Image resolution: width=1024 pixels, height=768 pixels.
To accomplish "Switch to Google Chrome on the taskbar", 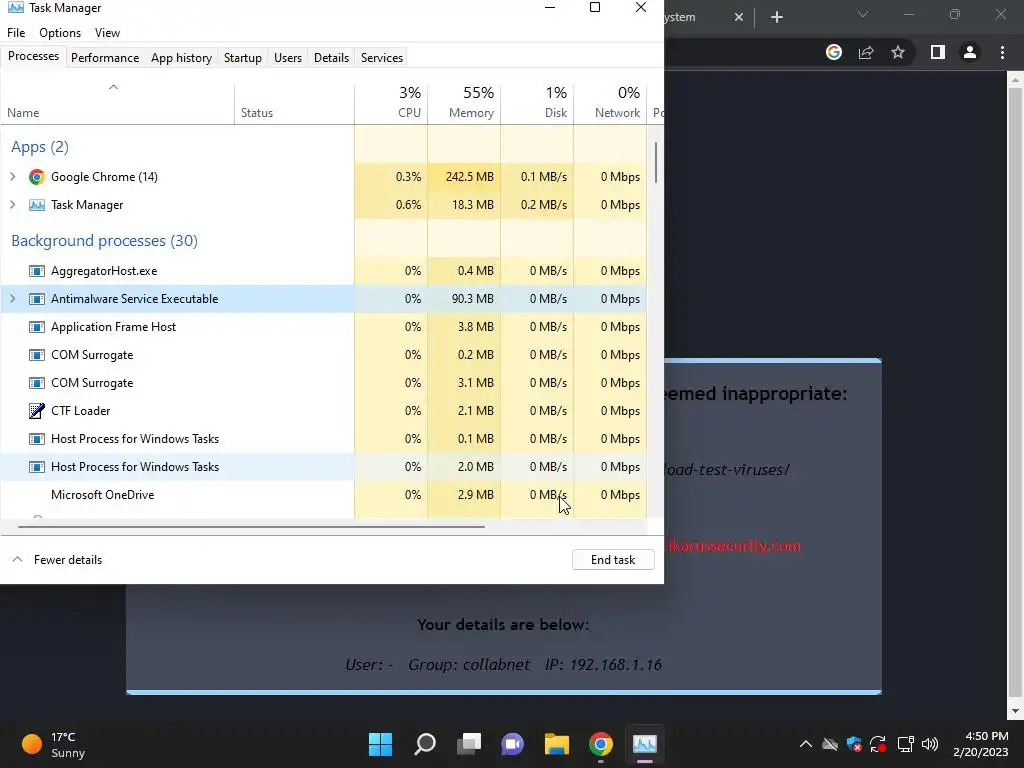I will tap(601, 744).
